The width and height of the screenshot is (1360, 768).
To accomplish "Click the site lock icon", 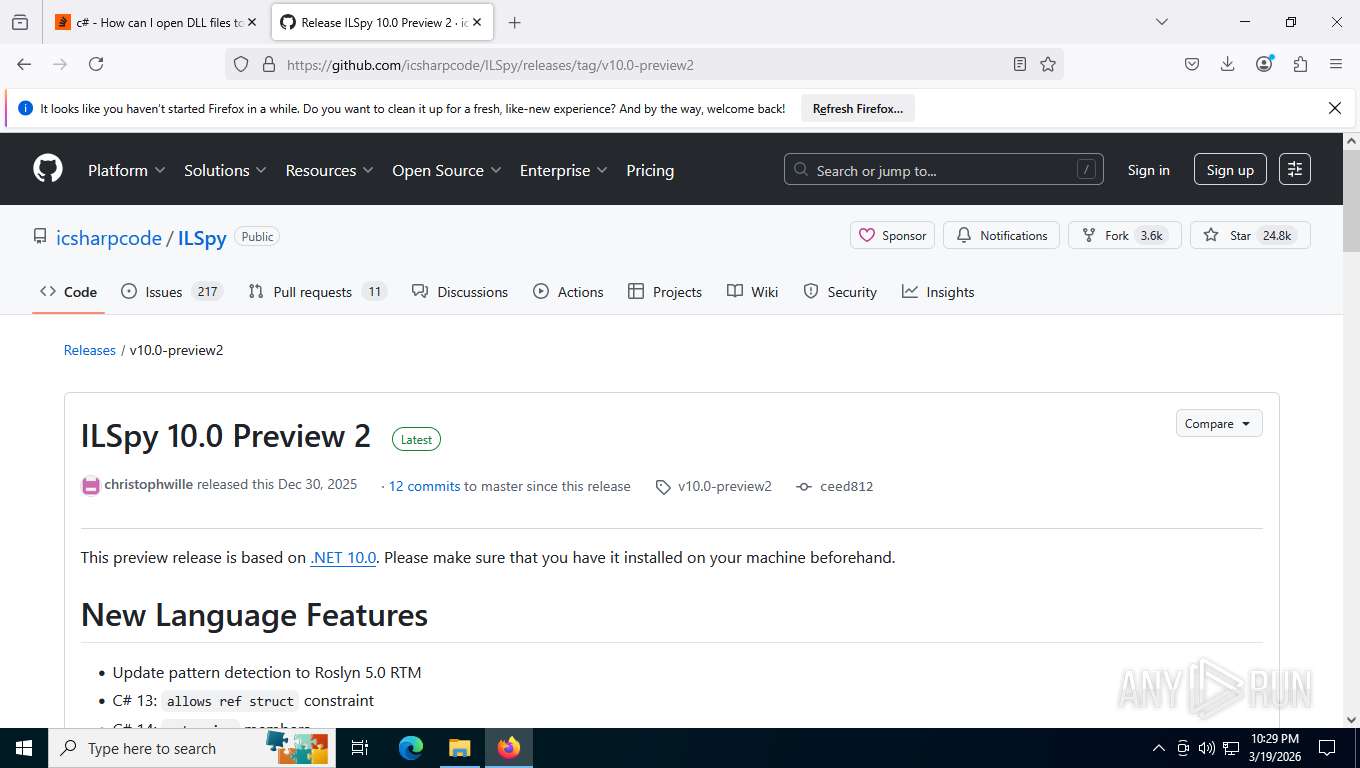I will [x=268, y=64].
